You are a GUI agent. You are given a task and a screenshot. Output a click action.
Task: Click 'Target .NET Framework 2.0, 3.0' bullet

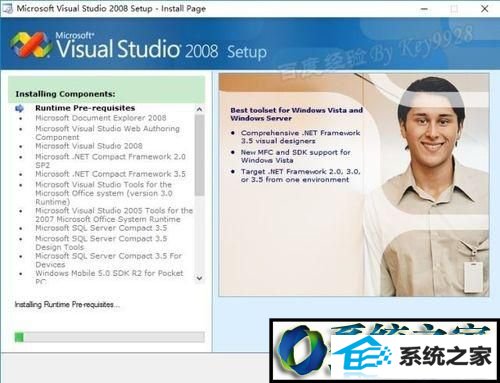click(300, 175)
